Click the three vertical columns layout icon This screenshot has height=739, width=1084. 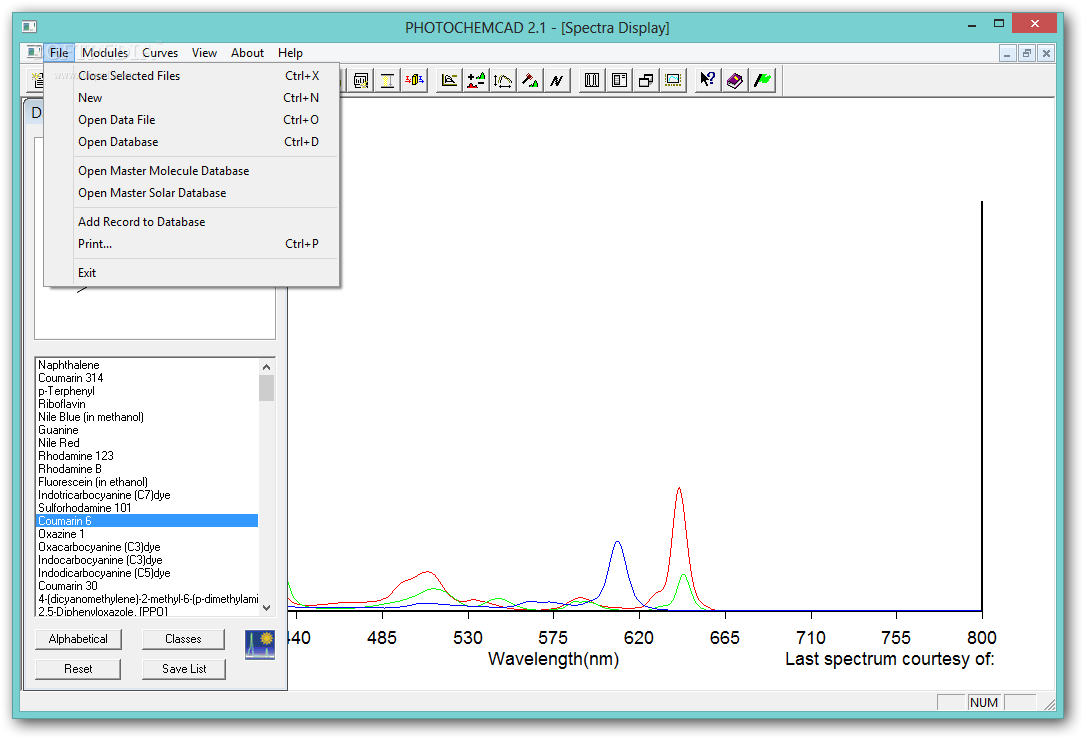pyautogui.click(x=592, y=80)
